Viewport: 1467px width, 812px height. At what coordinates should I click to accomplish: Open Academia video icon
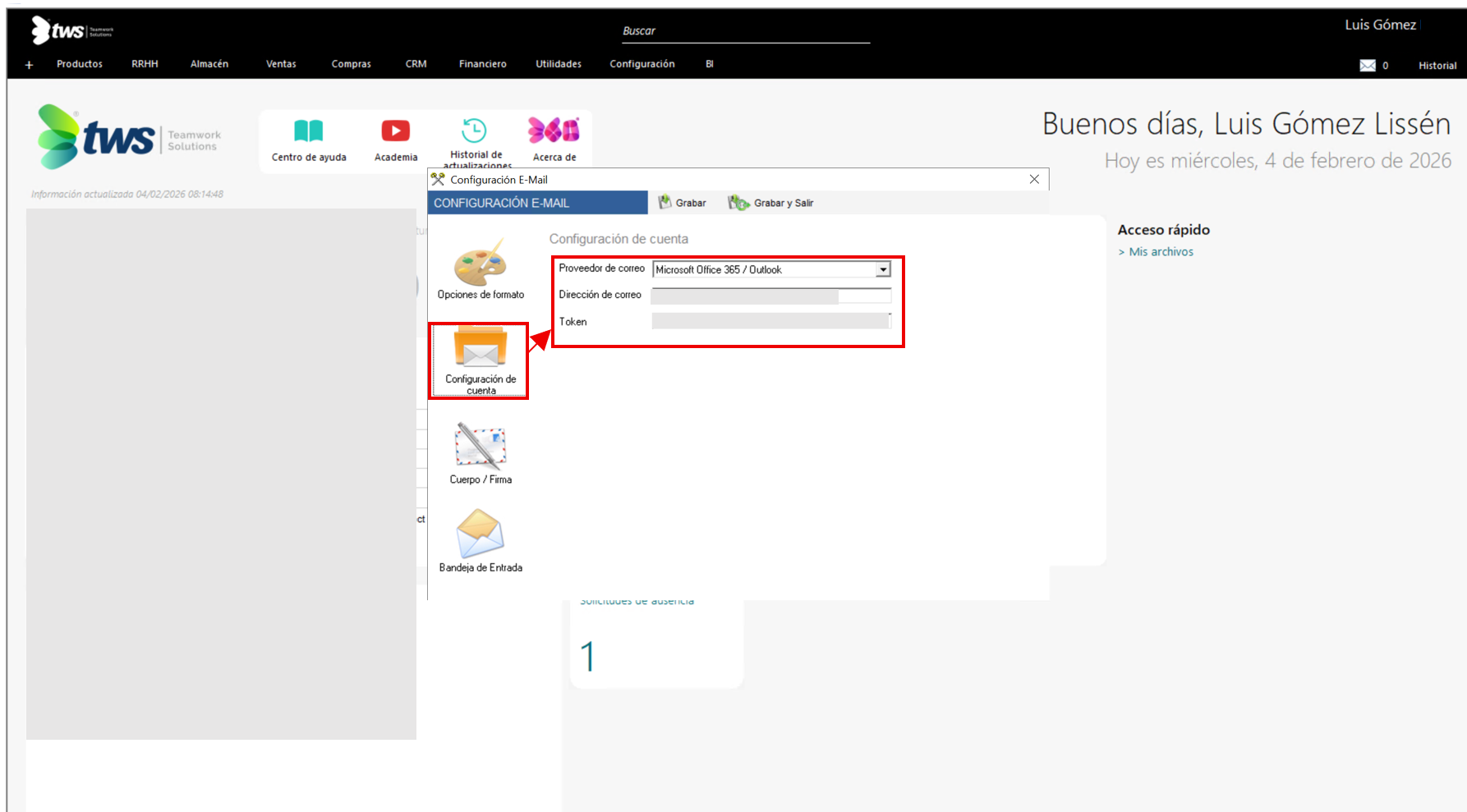(395, 131)
